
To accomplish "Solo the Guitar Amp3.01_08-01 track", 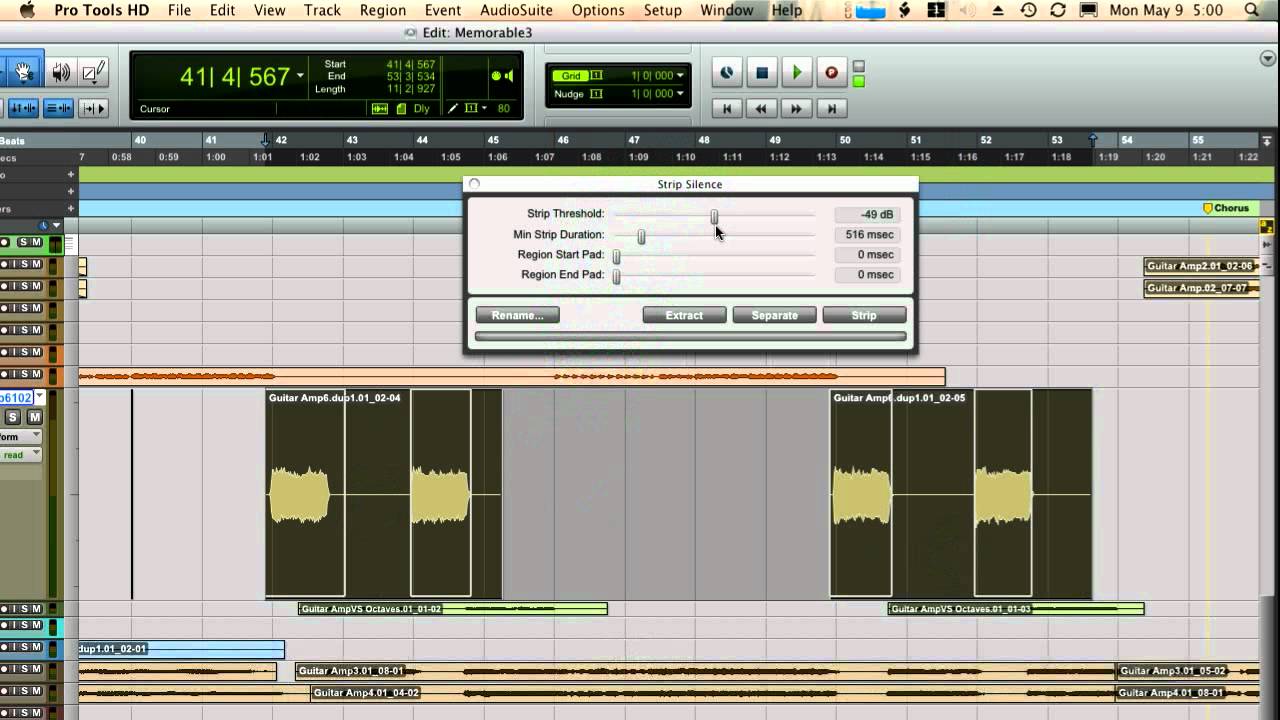I will click(23, 669).
